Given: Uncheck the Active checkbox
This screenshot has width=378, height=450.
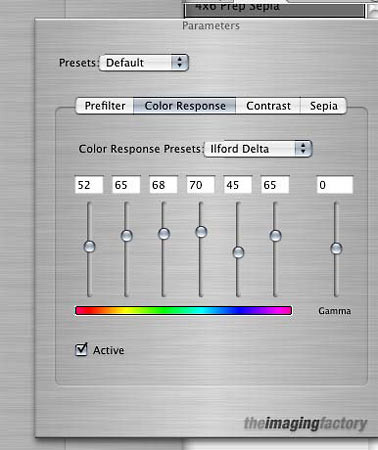Looking at the screenshot, I should 81,350.
